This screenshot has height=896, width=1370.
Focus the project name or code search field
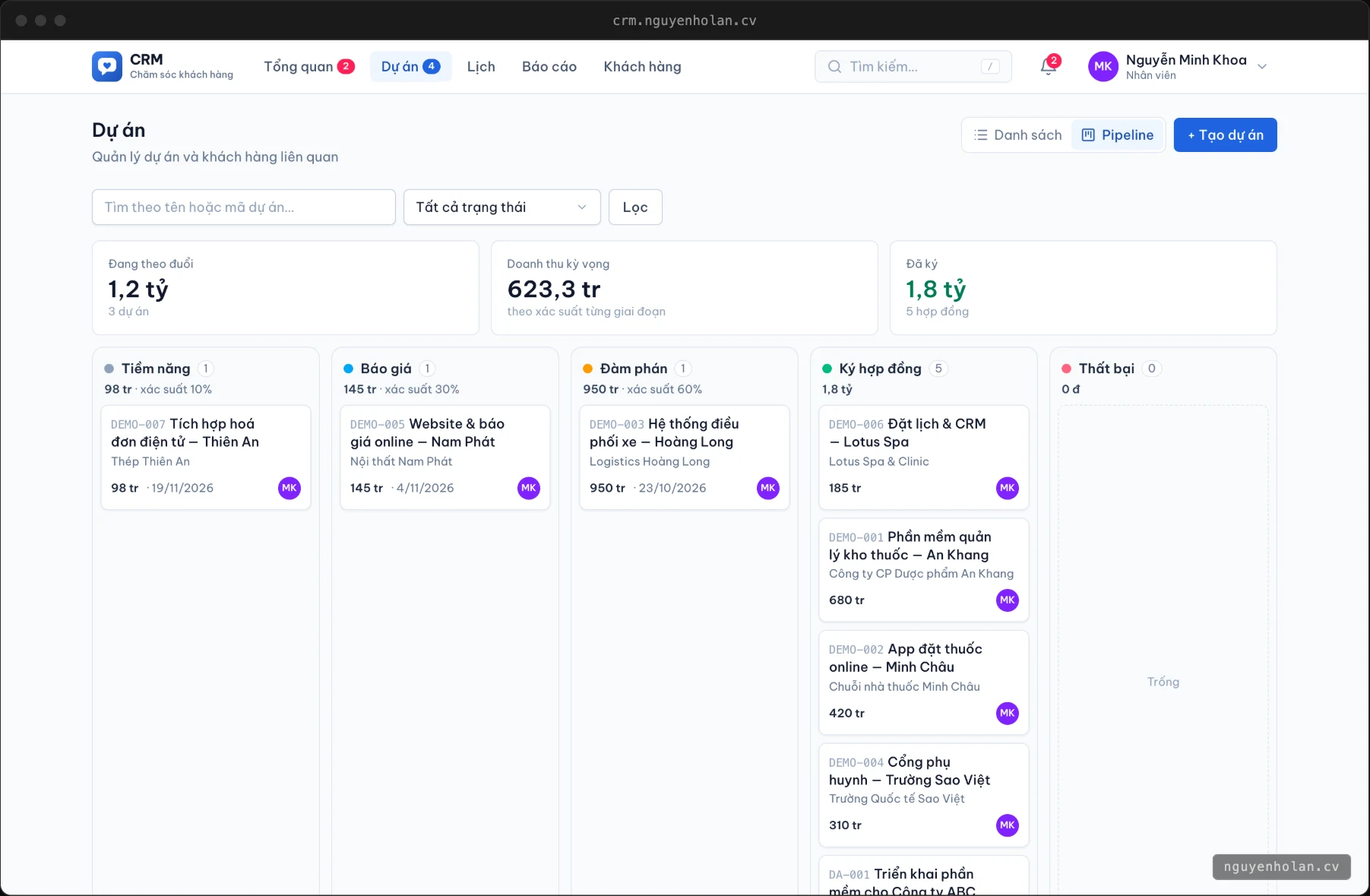[244, 207]
